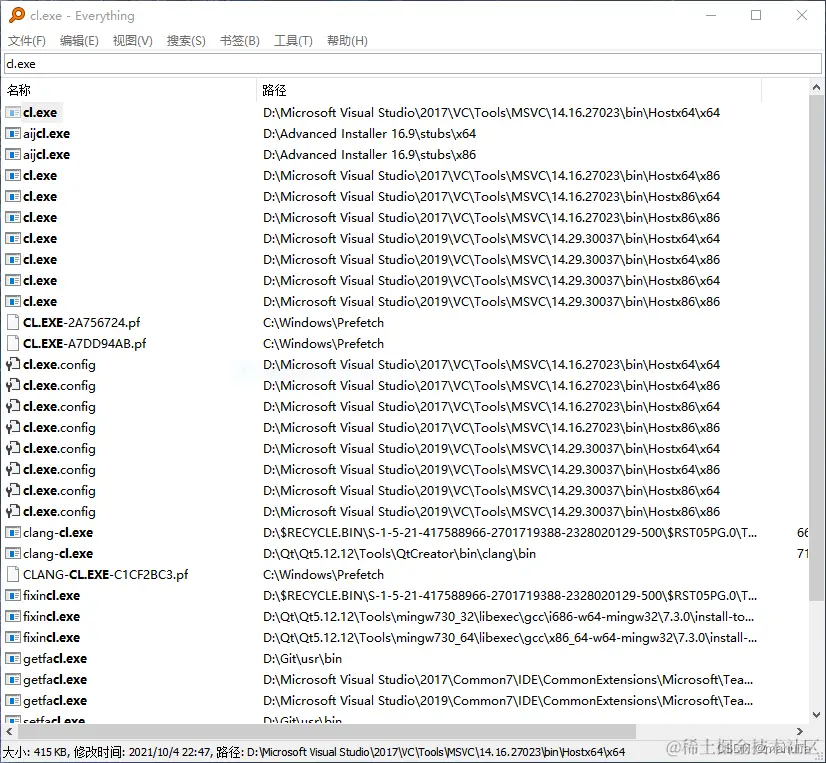The image size is (826, 763).
Task: Click path of cl.exe in 2019 Hostx64\x64
Action: (491, 239)
